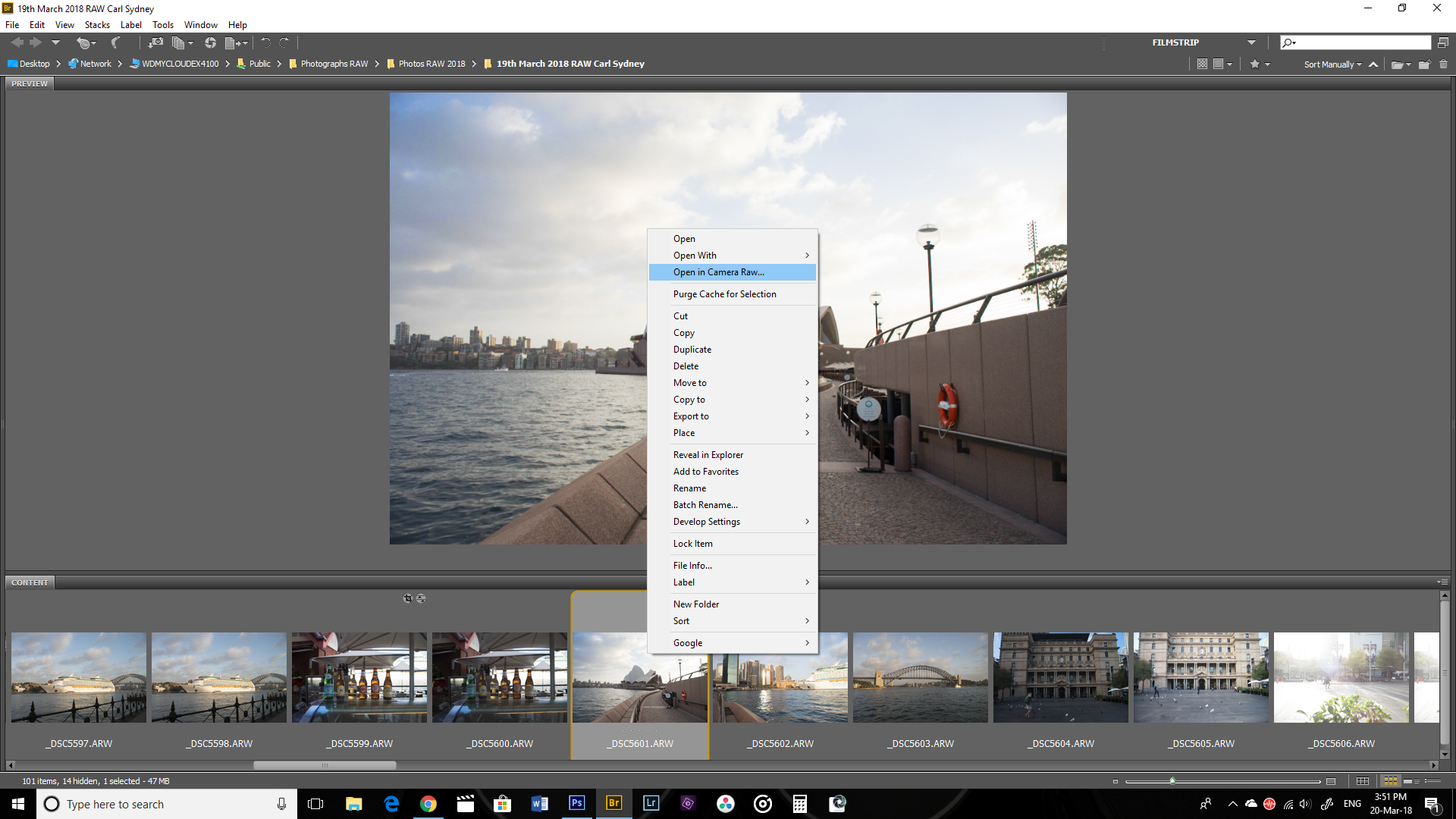Click the boomerang return-to-app icon
Viewport: 1456px width, 819px height.
tap(115, 42)
